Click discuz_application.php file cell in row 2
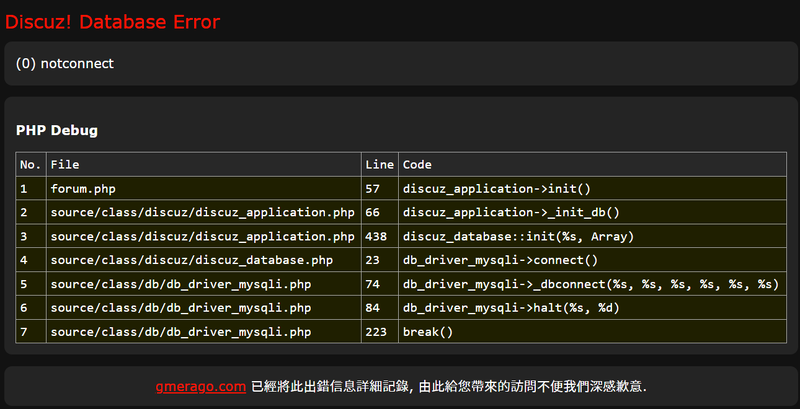Image resolution: width=800 pixels, height=409 pixels. pyautogui.click(x=204, y=212)
